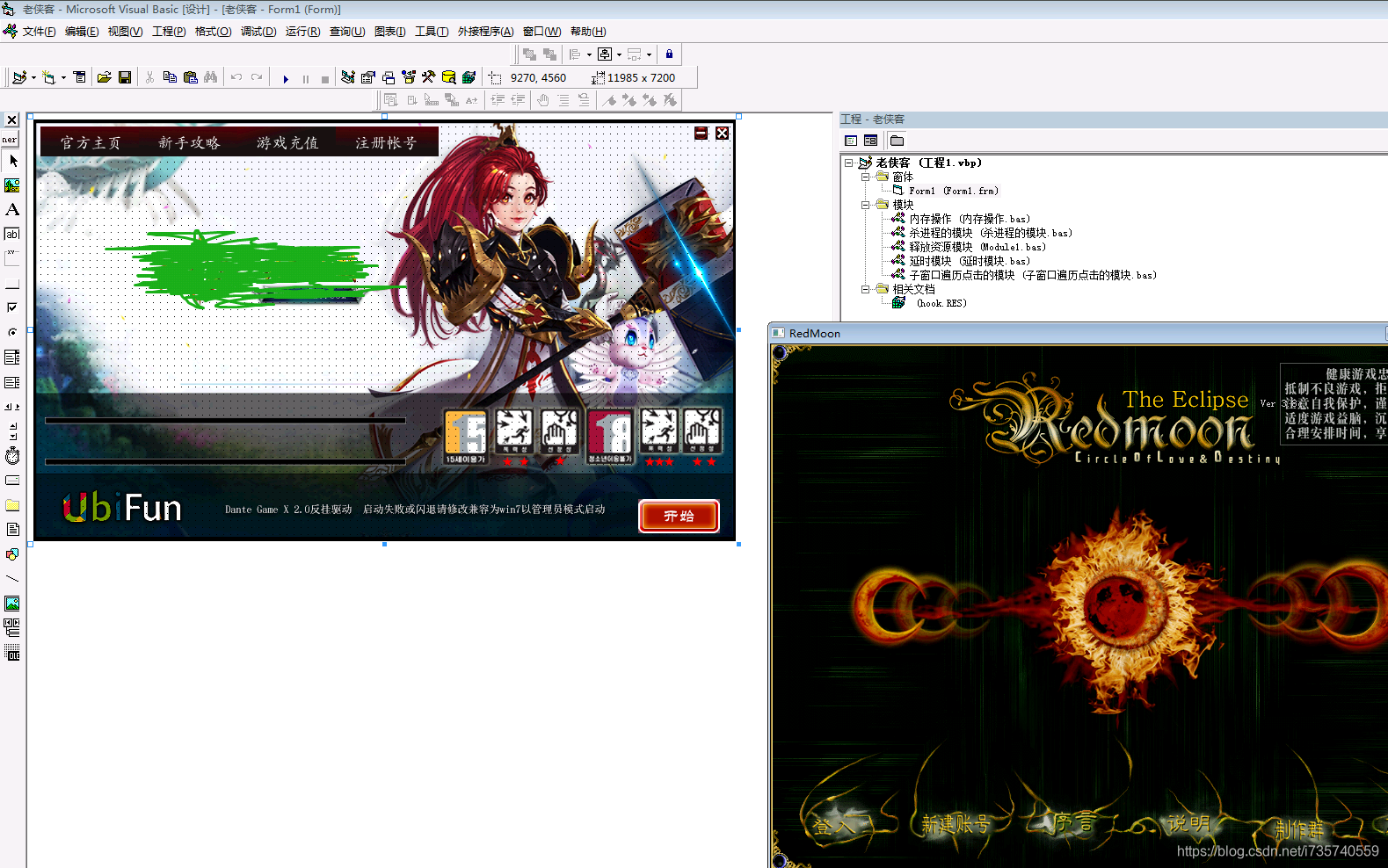The image size is (1388, 868).
Task: Copy selection using the toolbar Copy icon
Action: (170, 77)
